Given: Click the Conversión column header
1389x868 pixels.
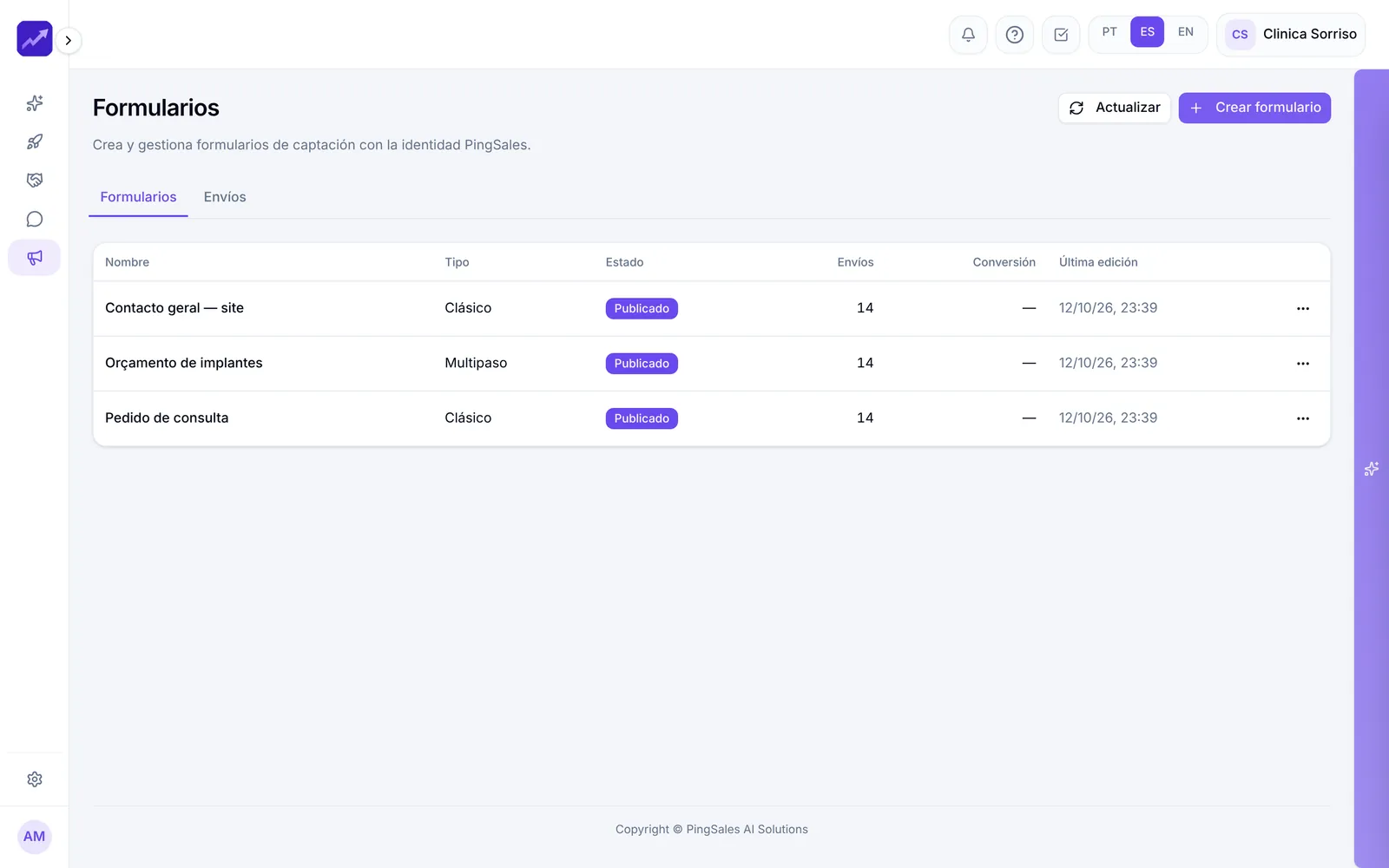Looking at the screenshot, I should pos(1004,262).
